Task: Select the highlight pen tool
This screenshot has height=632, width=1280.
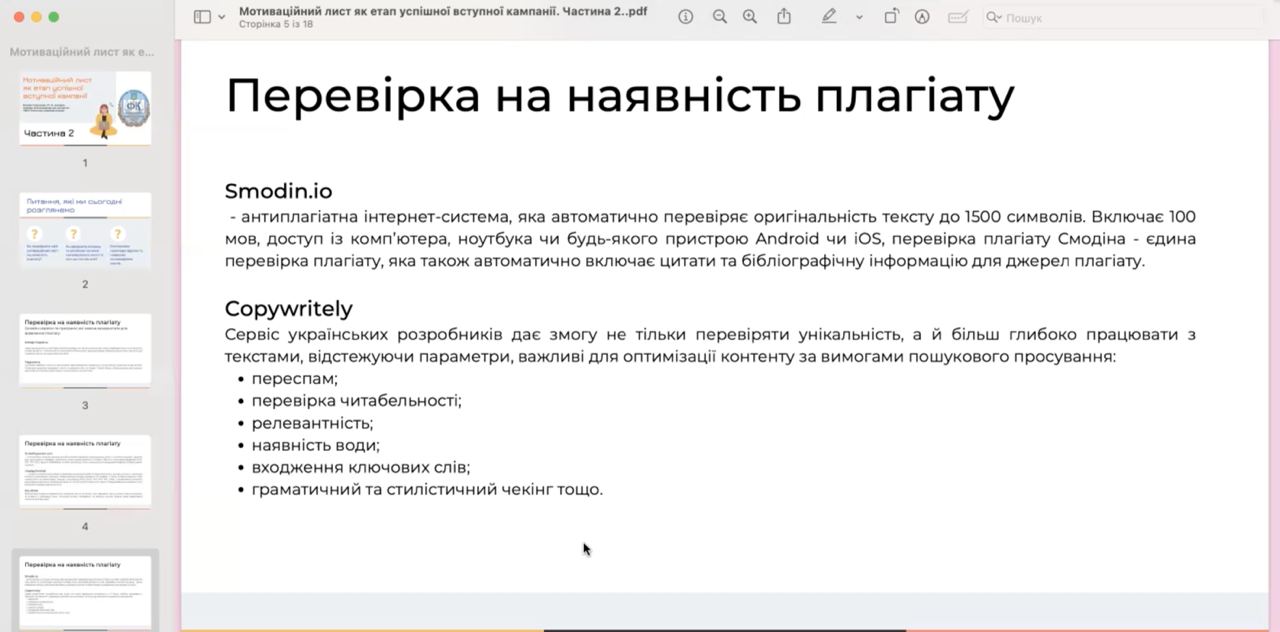Action: point(829,17)
